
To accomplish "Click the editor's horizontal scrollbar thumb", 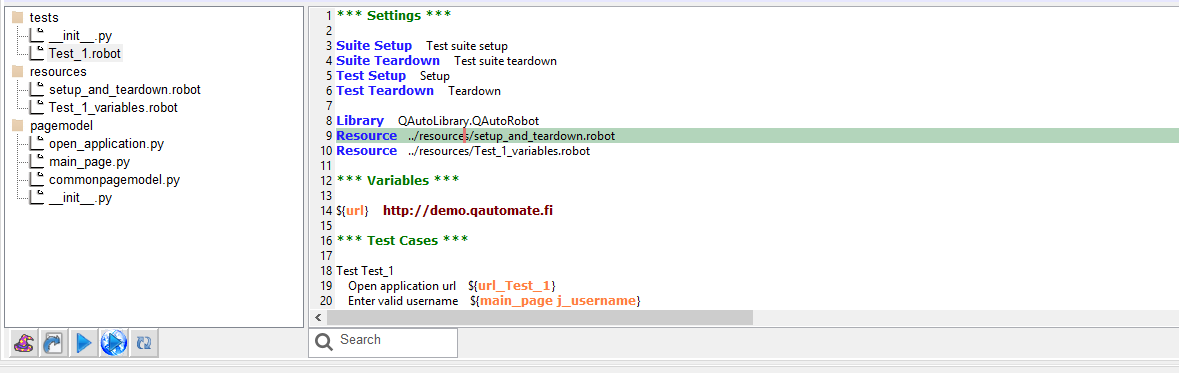I will (539, 318).
